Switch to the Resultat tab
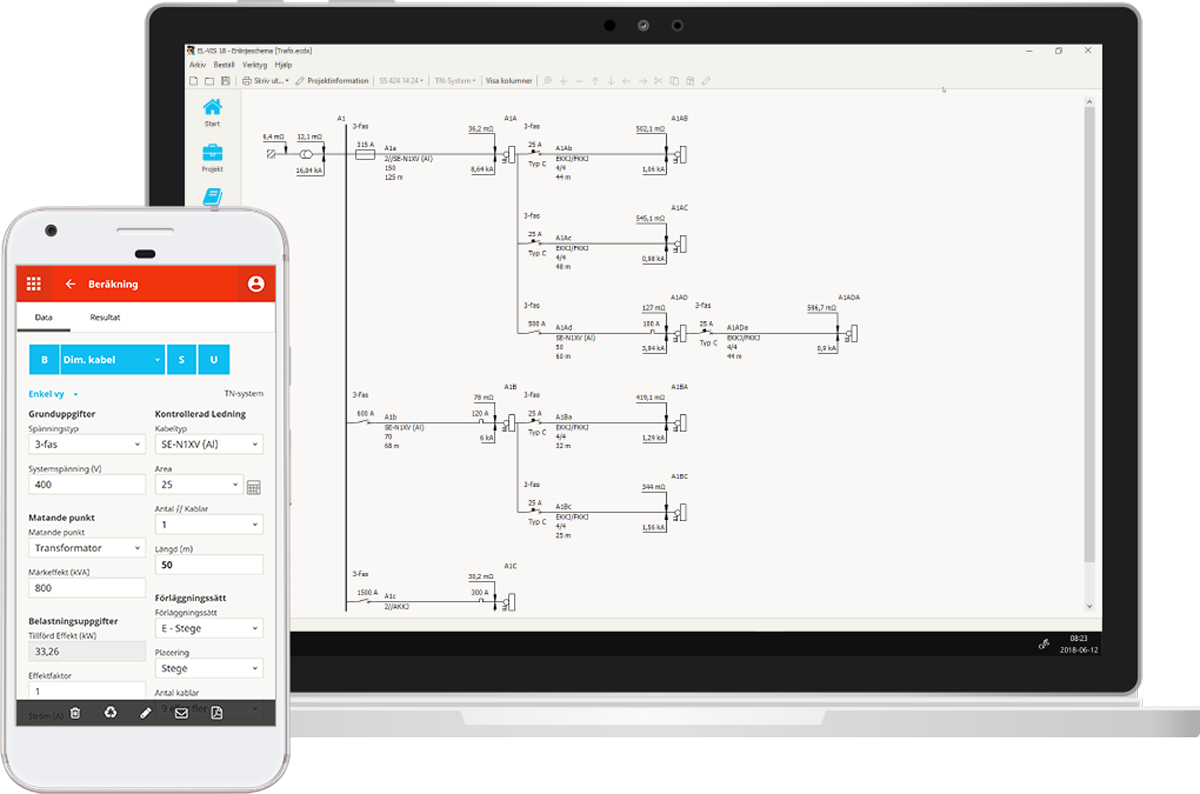This screenshot has width=1200, height=794. click(x=105, y=317)
